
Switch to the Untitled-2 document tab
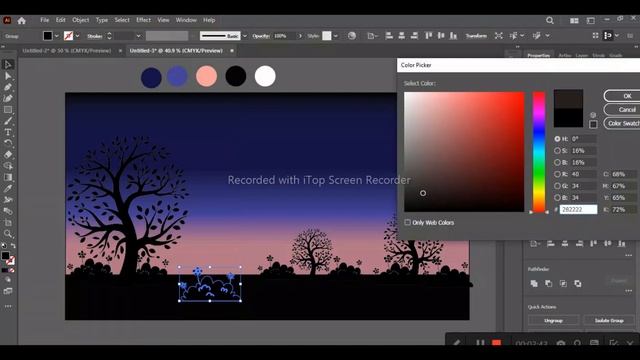[67, 51]
